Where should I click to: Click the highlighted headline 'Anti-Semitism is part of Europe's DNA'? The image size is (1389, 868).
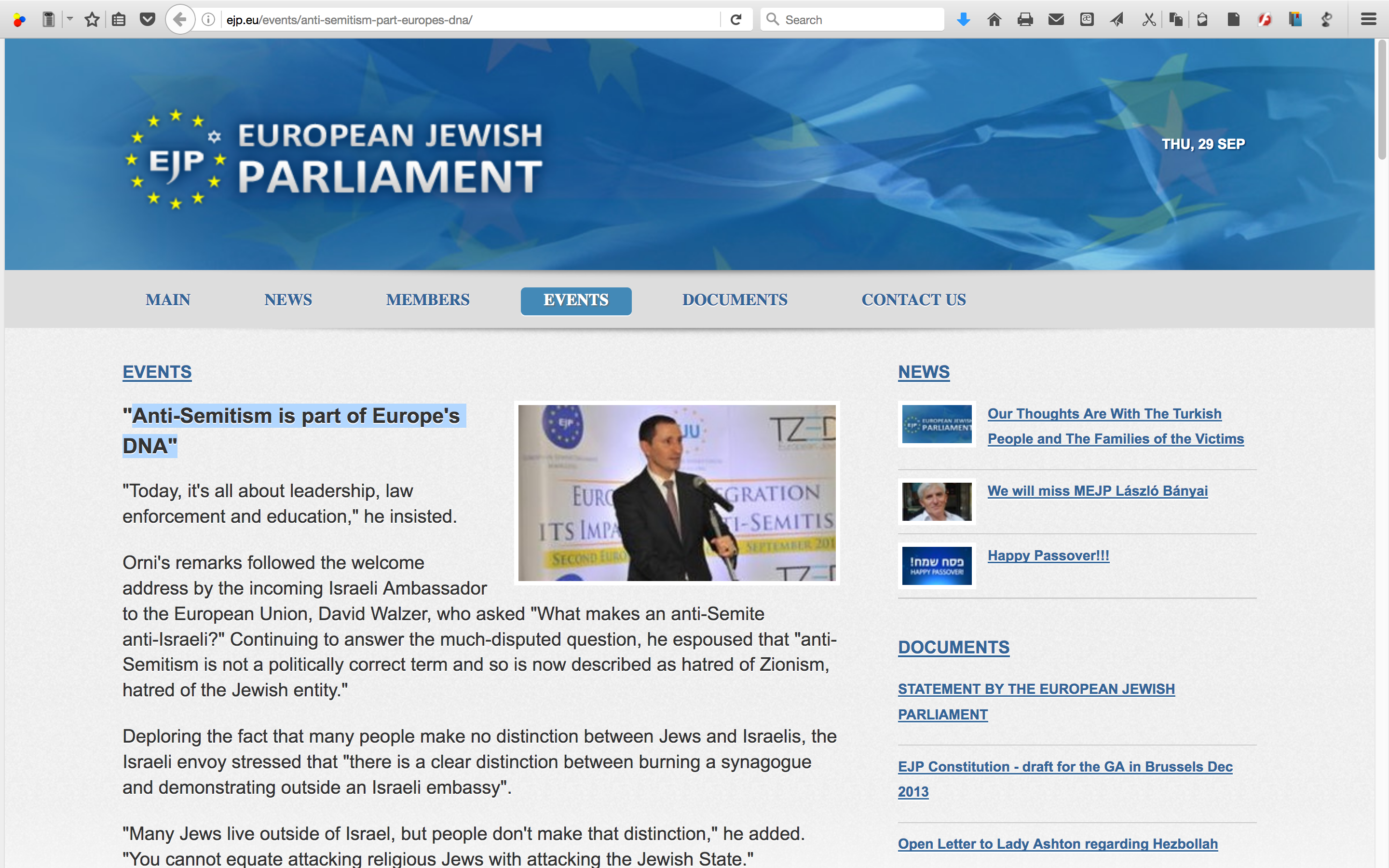294,431
